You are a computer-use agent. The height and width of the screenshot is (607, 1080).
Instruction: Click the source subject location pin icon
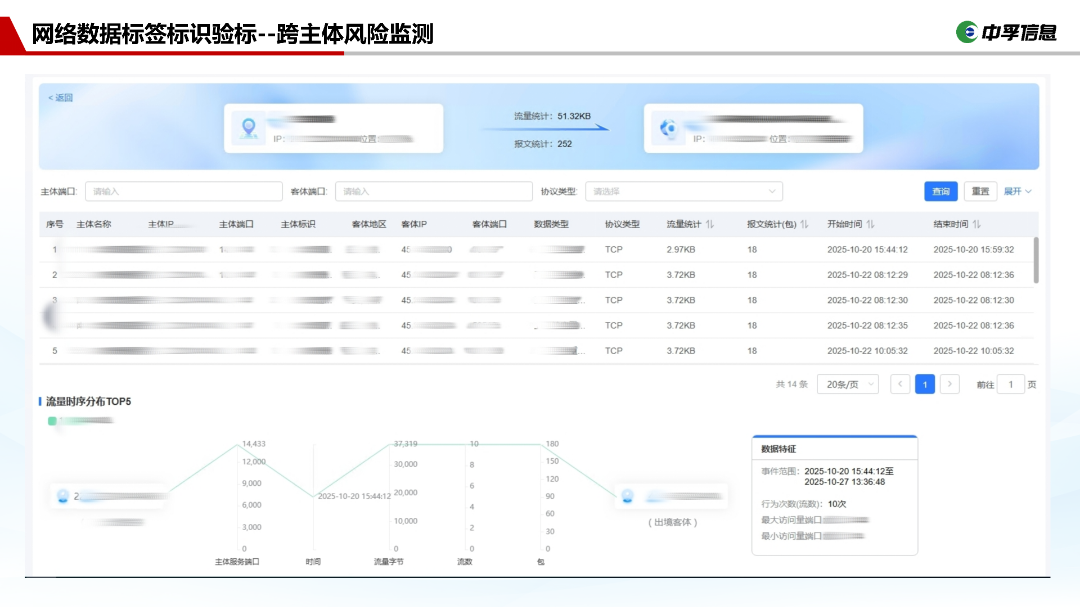(x=249, y=128)
